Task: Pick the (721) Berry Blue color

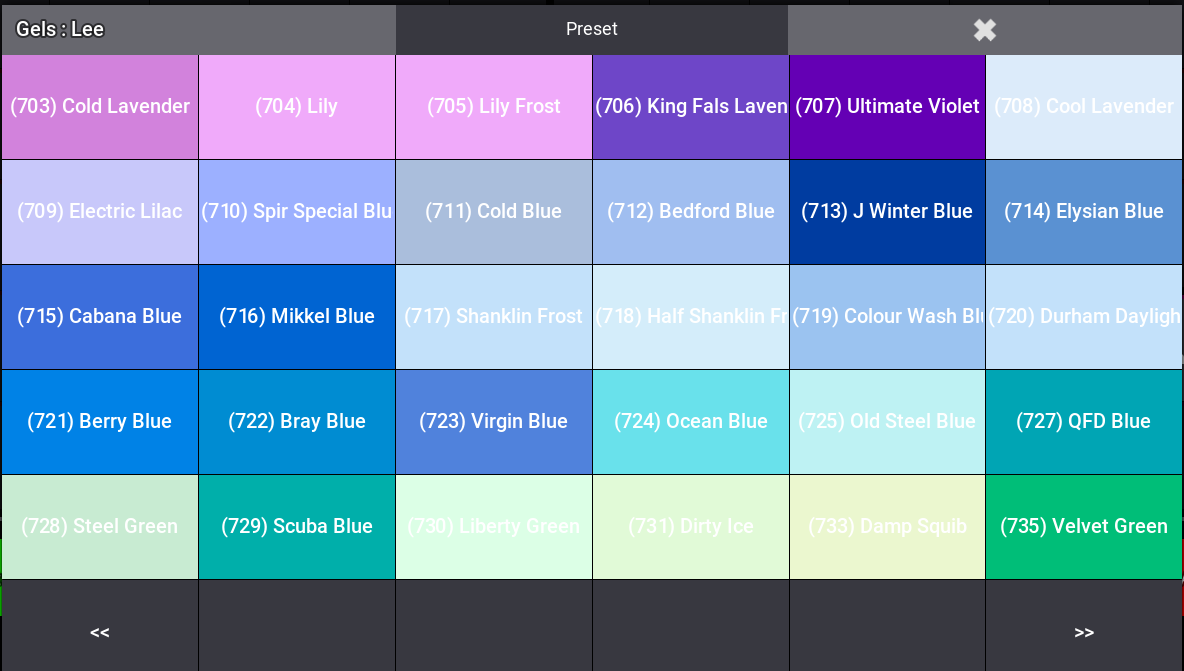Action: (x=99, y=422)
